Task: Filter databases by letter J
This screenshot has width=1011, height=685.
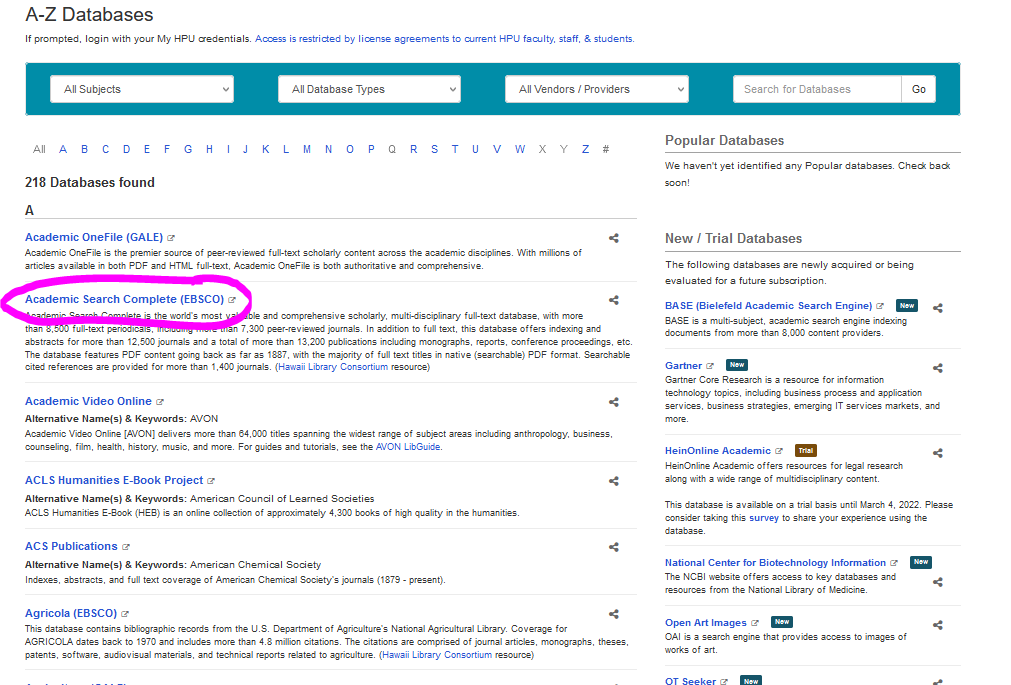Action: (x=245, y=149)
